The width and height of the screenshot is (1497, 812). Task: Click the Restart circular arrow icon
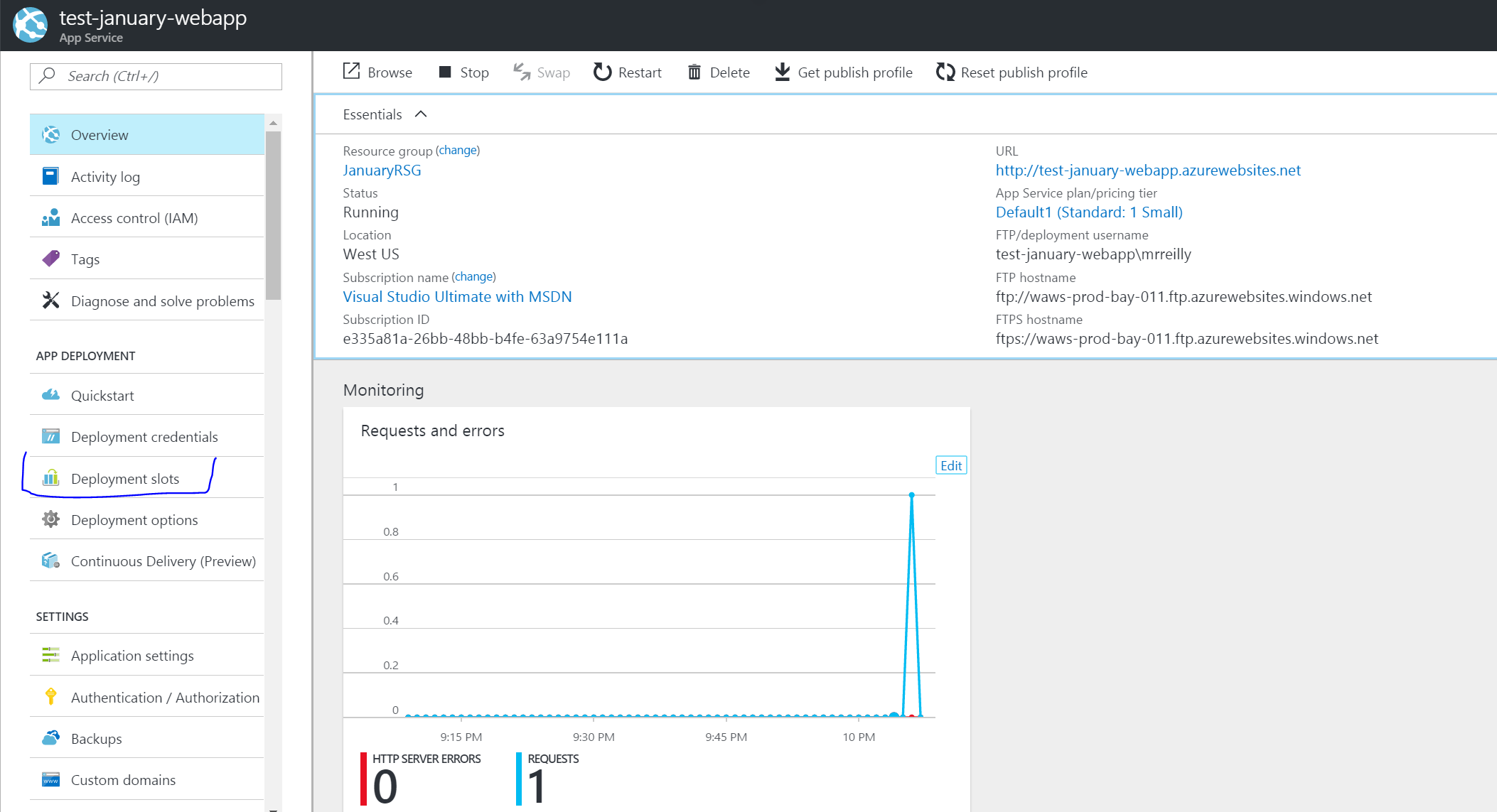coord(602,72)
